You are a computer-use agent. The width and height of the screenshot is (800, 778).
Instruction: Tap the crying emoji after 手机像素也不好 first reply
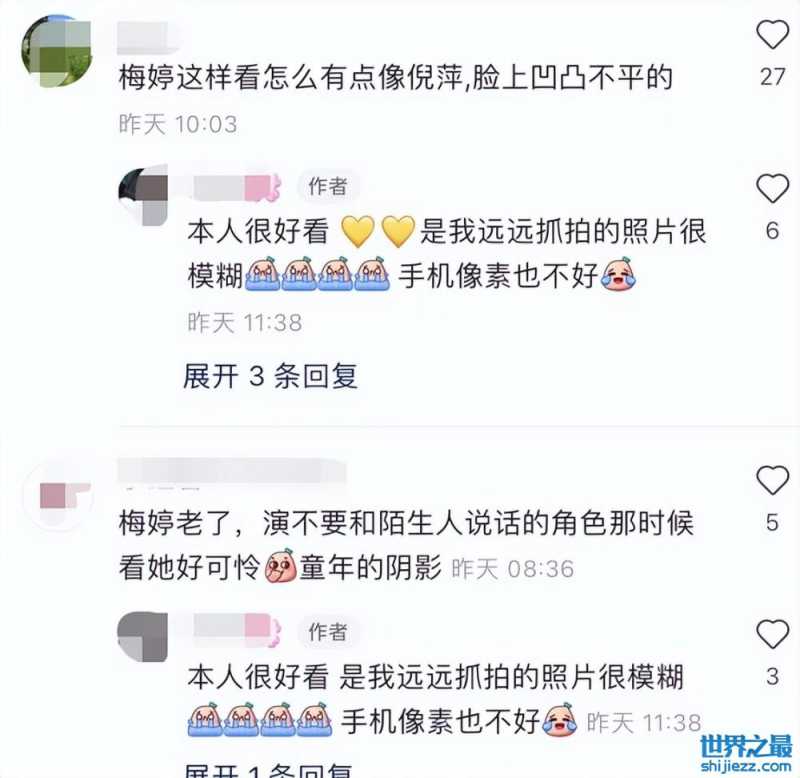pos(619,274)
